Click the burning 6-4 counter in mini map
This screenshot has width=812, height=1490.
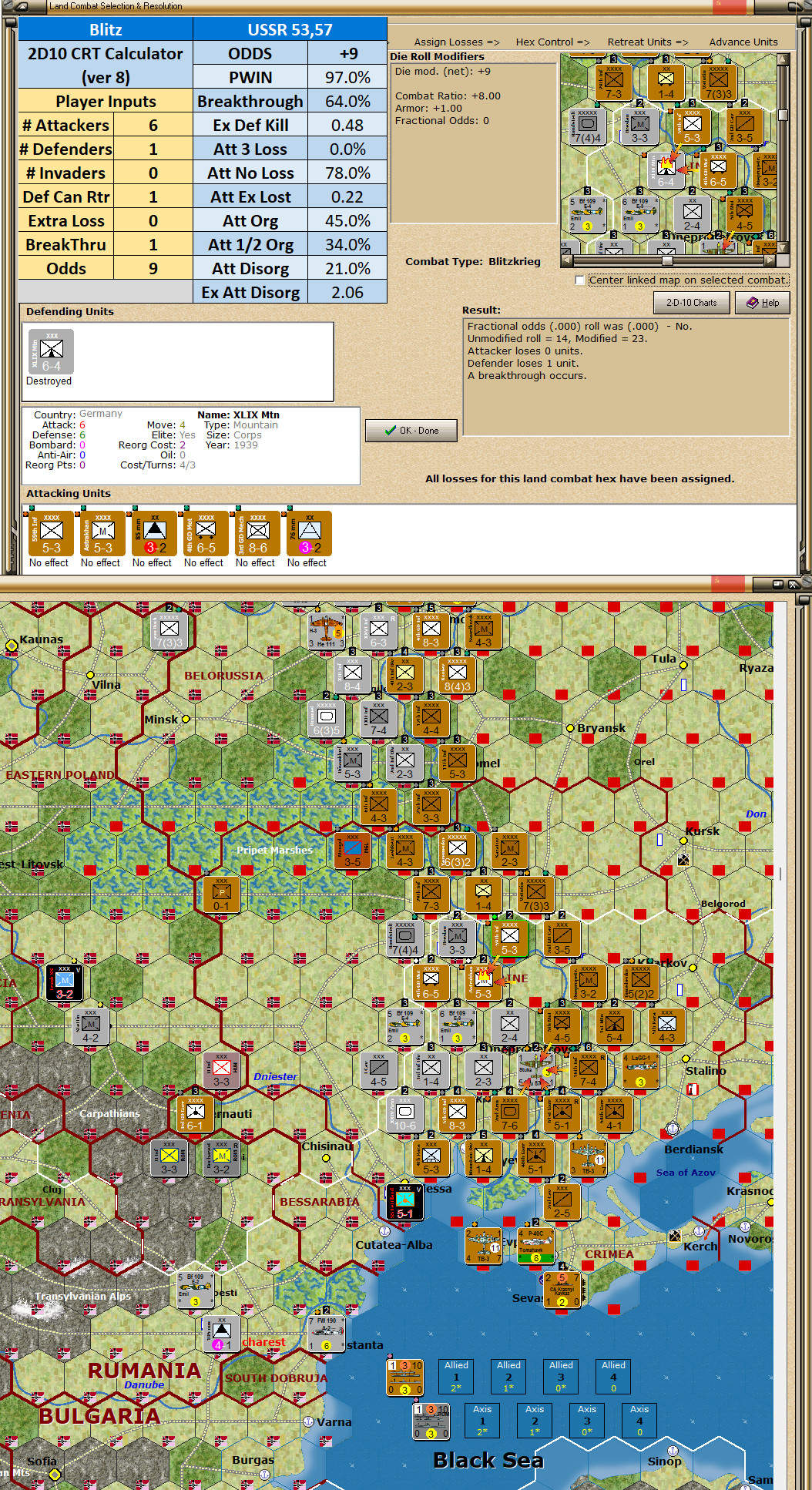point(666,170)
